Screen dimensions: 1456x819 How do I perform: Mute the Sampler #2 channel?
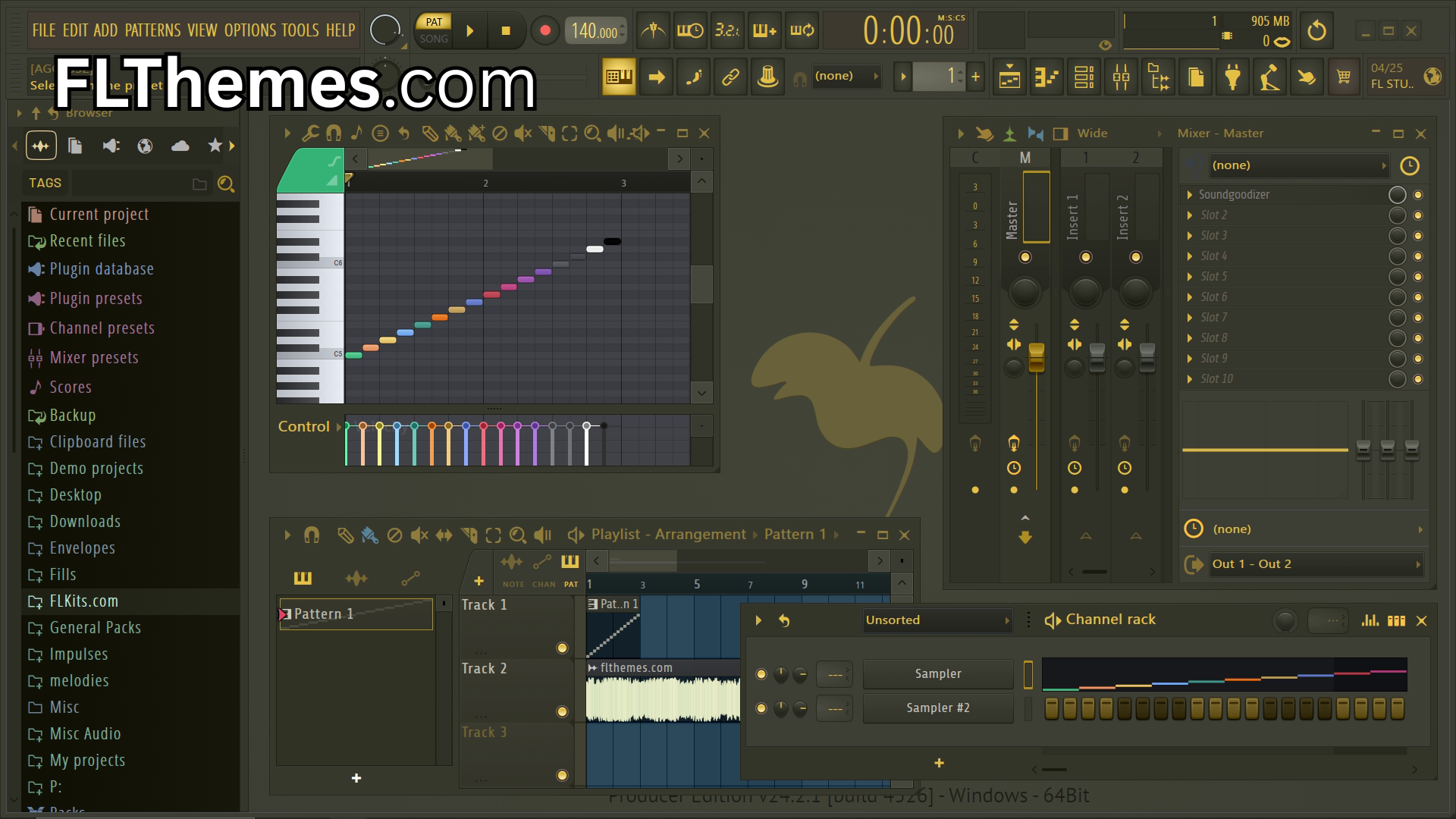point(761,708)
